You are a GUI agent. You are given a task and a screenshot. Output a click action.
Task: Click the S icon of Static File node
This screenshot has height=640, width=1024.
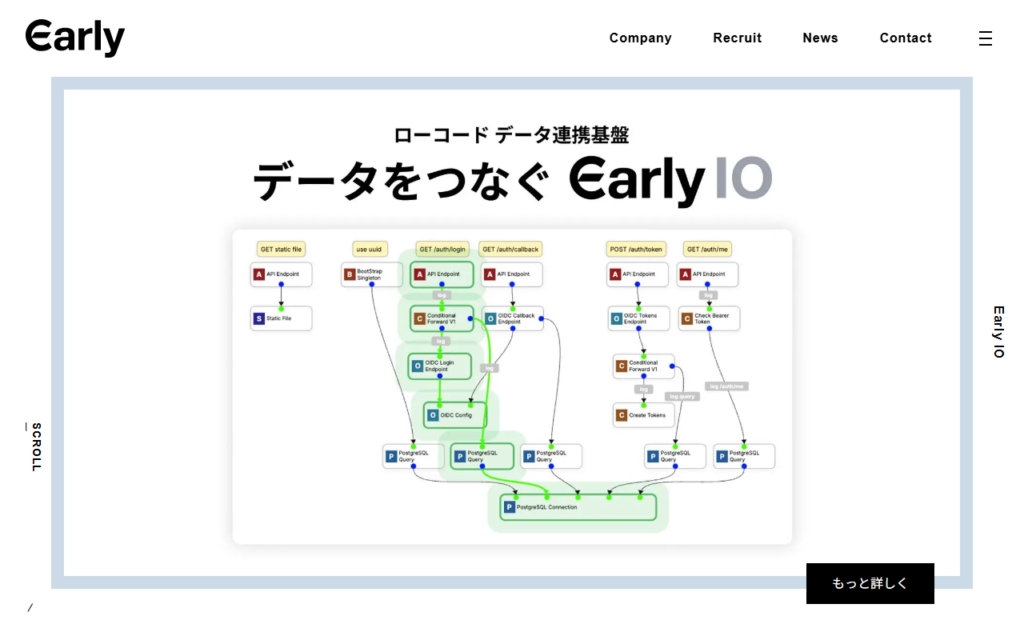pyautogui.click(x=259, y=319)
